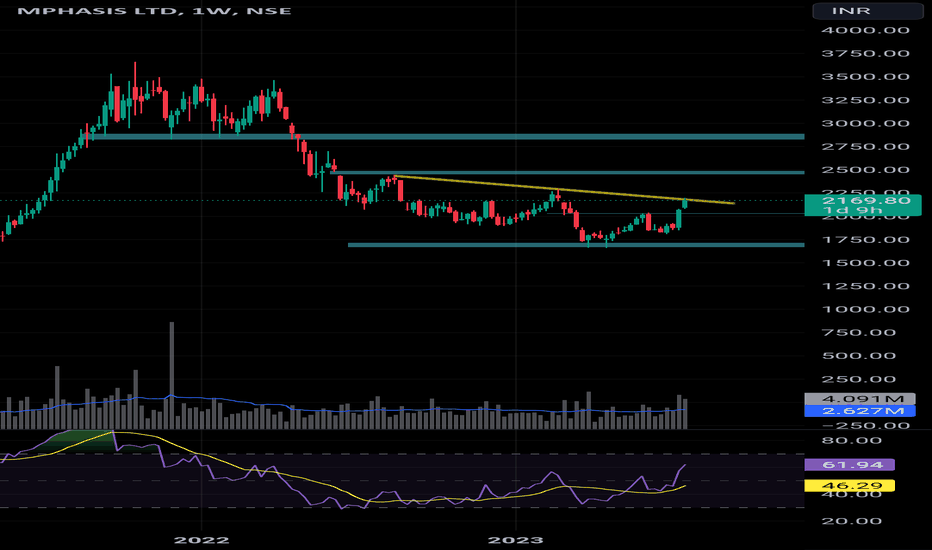Click the latest green candle at the trendline
Image resolution: width=932 pixels, height=550 pixels.
pos(685,203)
